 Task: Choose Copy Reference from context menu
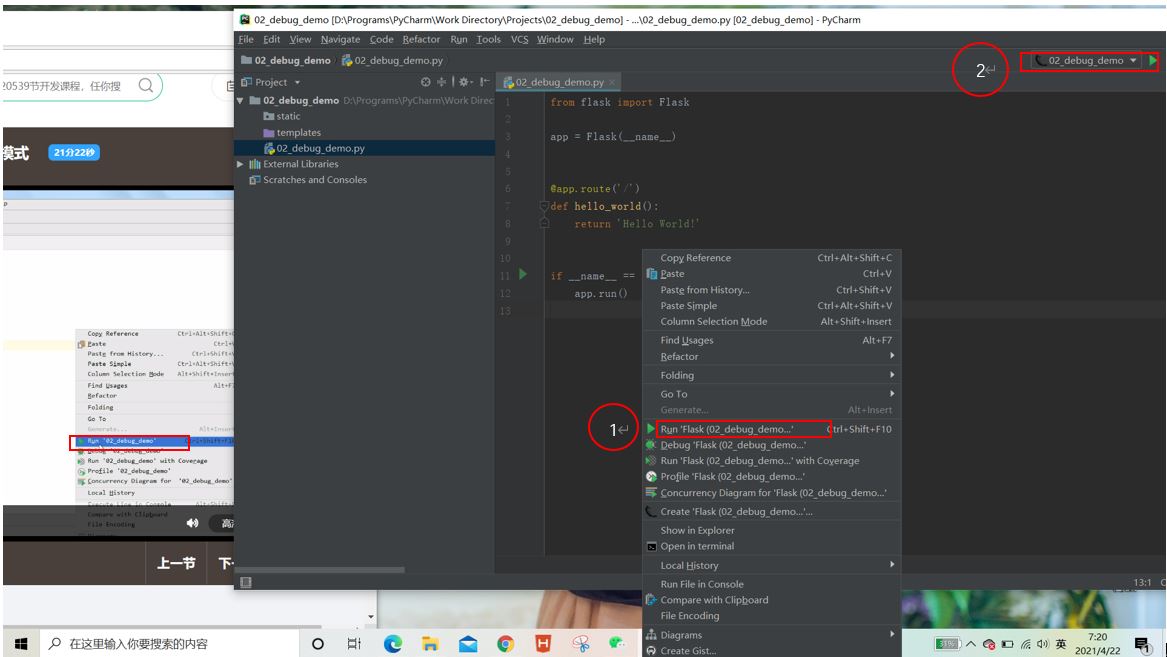[x=772, y=257]
